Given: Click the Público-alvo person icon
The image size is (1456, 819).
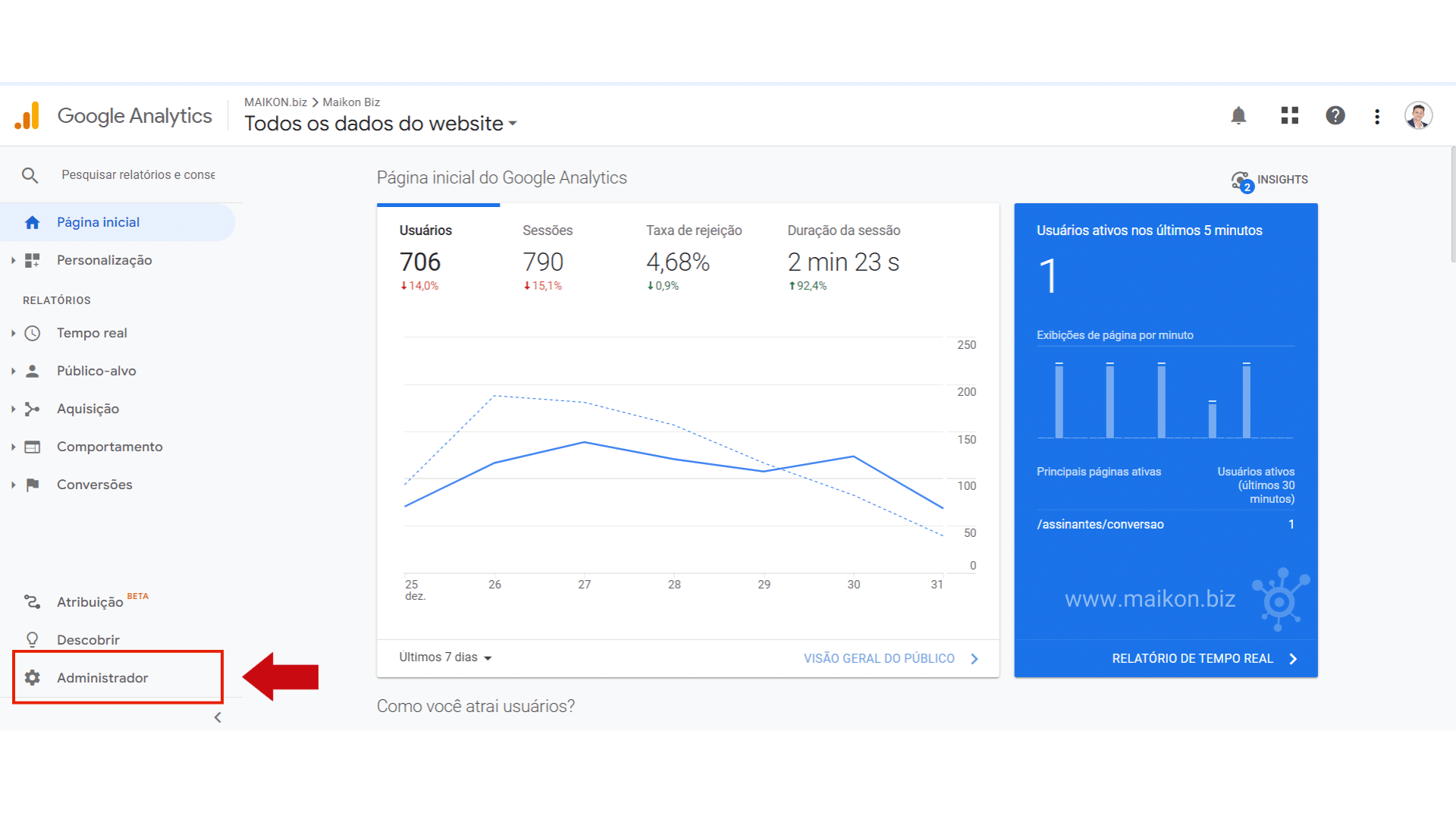Looking at the screenshot, I should tap(32, 371).
